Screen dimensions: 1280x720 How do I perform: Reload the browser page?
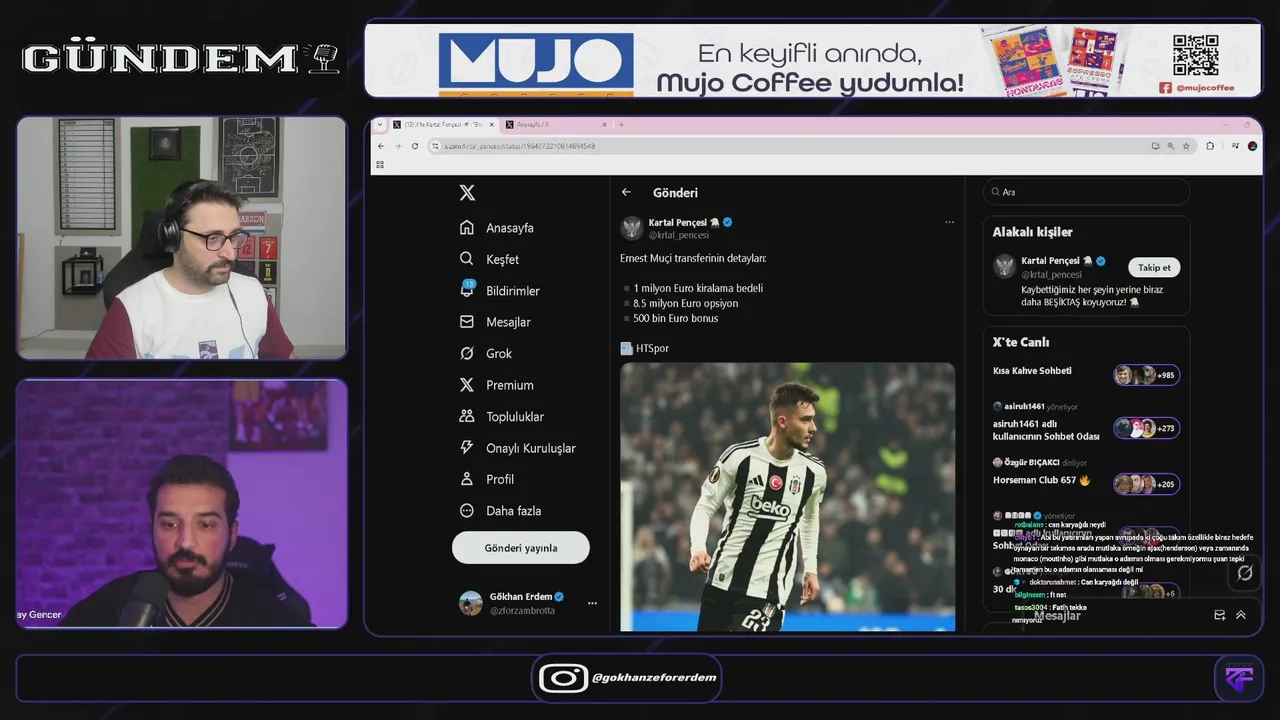tap(415, 146)
